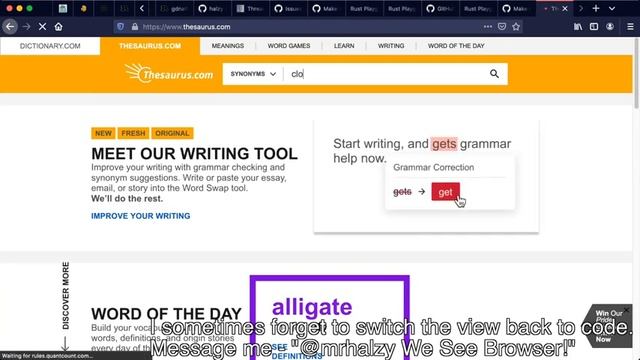
Task: Click the Grammar Correction label
Action: click(x=433, y=167)
